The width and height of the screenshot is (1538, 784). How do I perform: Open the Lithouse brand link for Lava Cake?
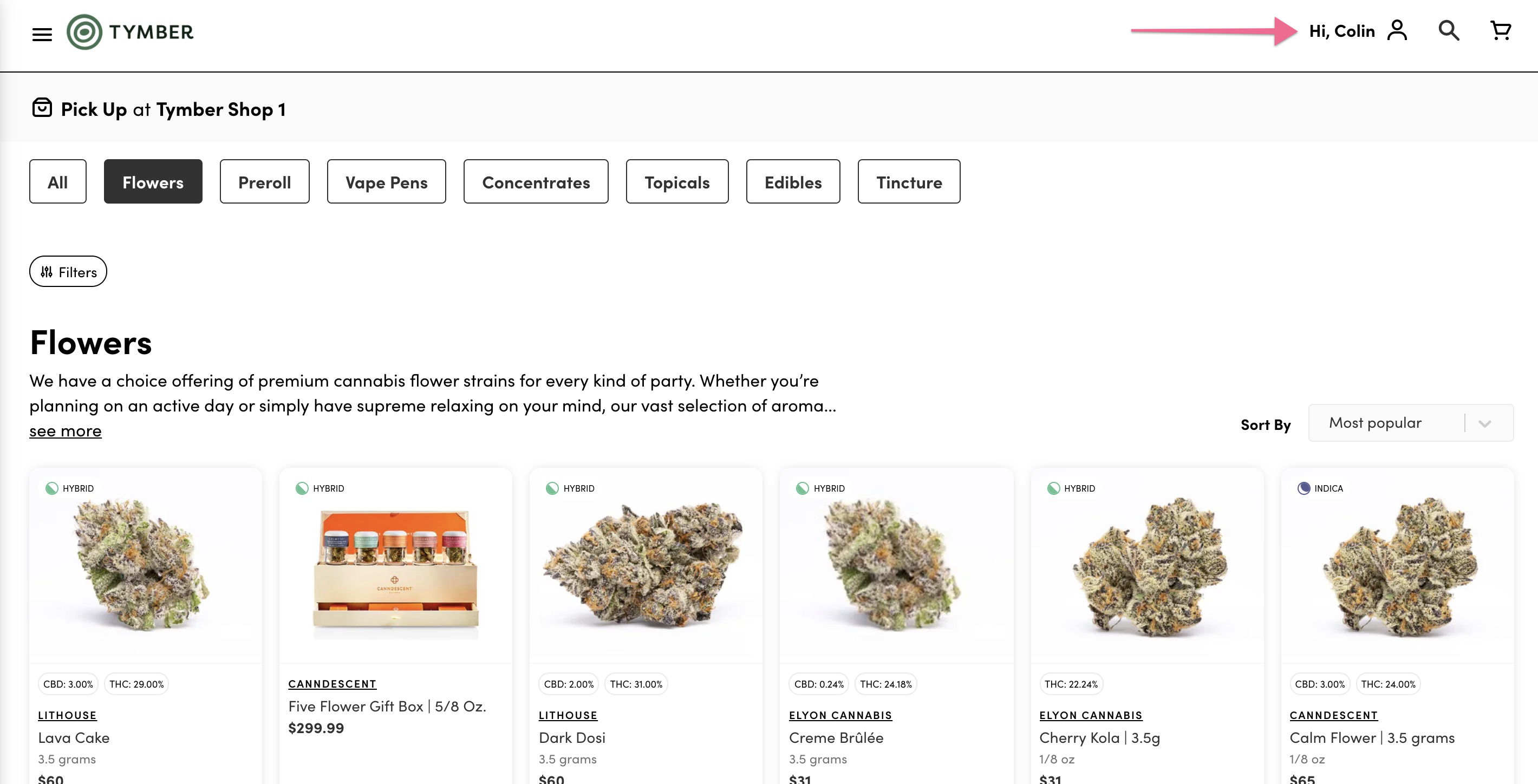pyautogui.click(x=68, y=715)
